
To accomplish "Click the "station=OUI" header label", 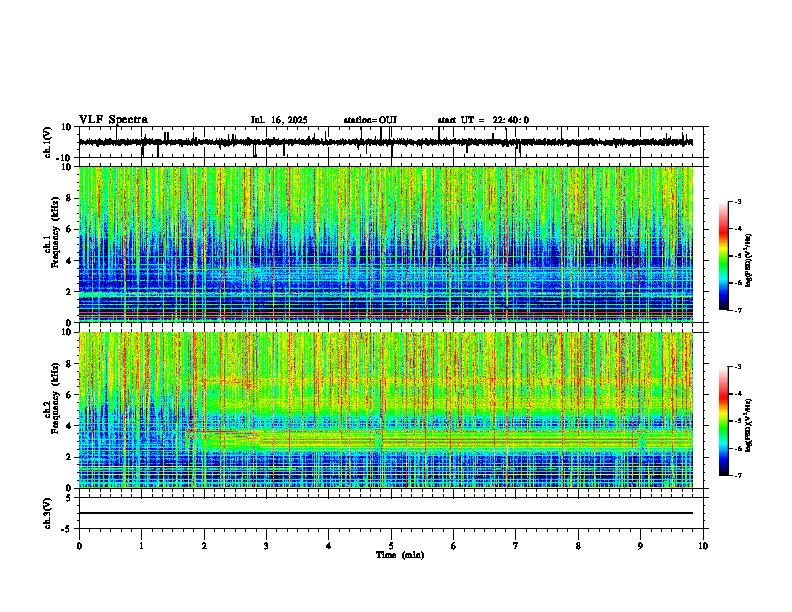I will tap(370, 120).
